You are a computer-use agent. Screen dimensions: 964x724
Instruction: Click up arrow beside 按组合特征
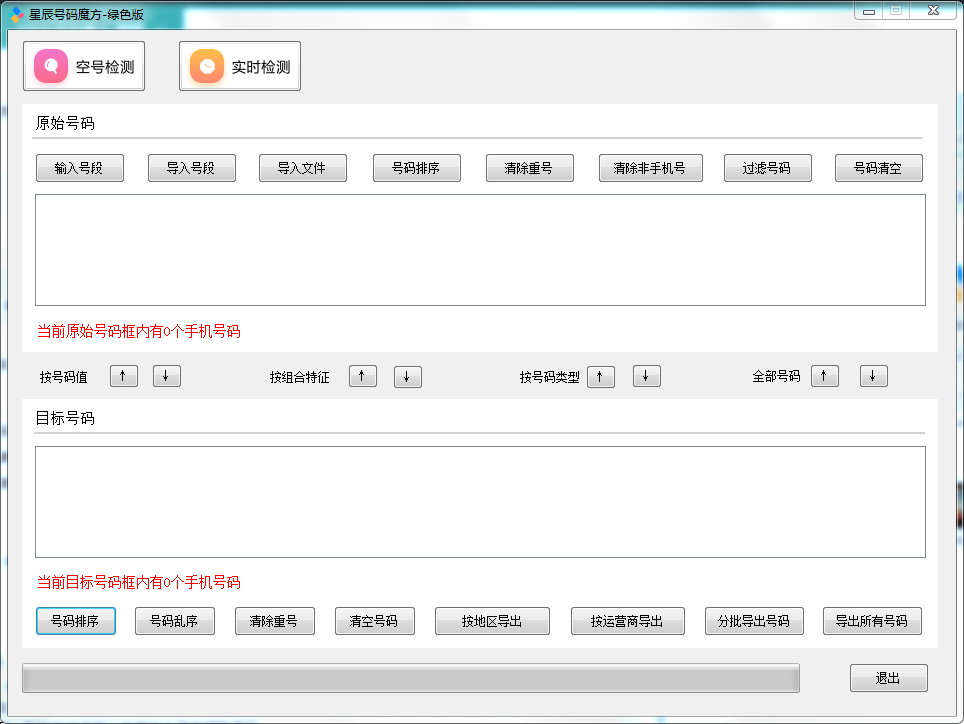pos(363,376)
